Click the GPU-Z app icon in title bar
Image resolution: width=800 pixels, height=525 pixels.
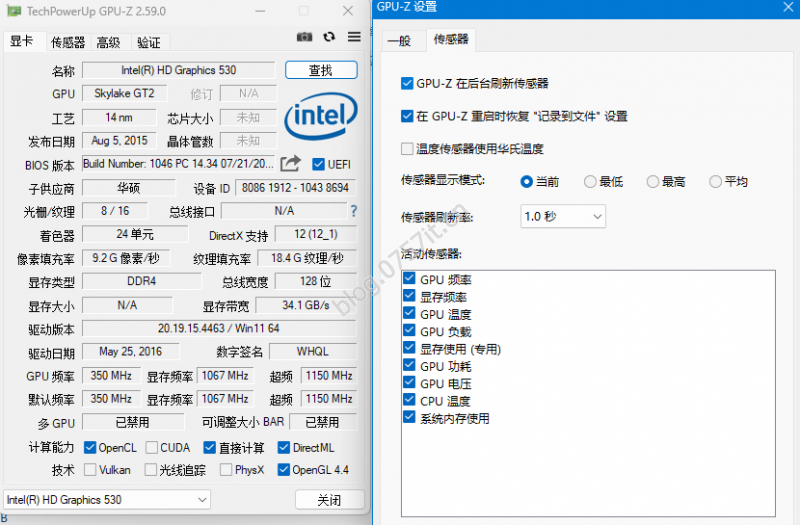[14, 11]
